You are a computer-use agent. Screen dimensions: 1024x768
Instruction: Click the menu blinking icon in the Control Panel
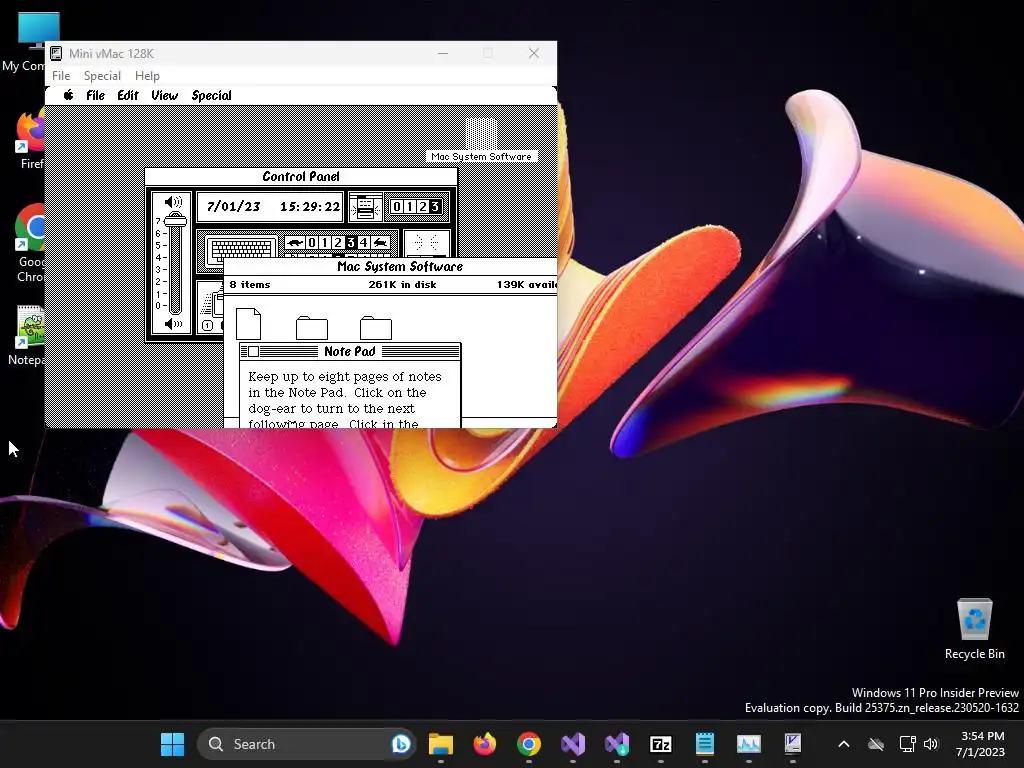tap(366, 207)
